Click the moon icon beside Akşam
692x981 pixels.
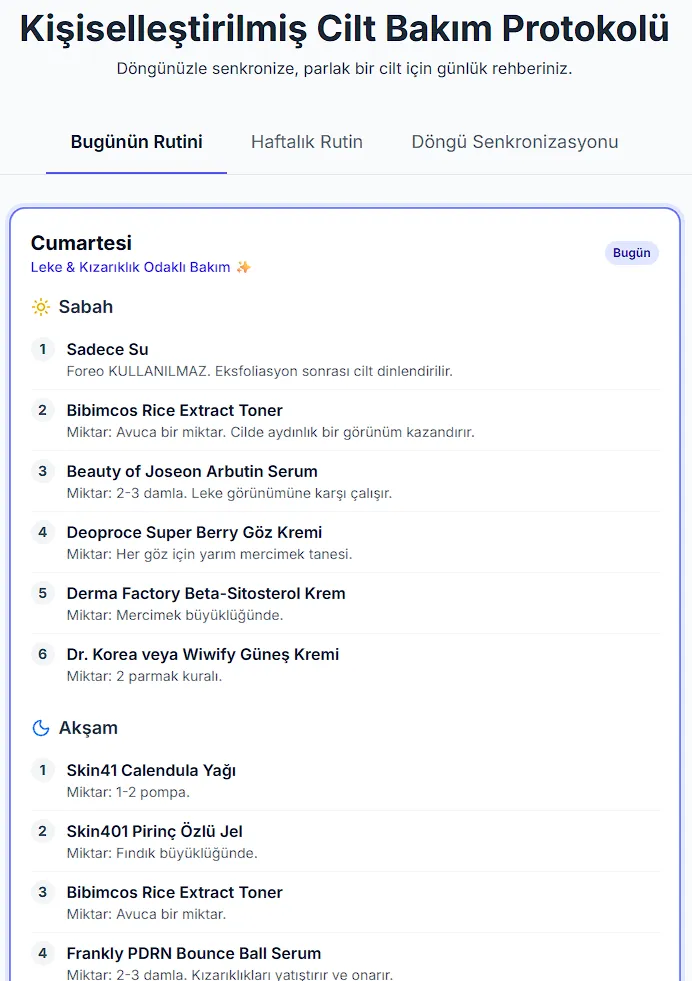(41, 728)
